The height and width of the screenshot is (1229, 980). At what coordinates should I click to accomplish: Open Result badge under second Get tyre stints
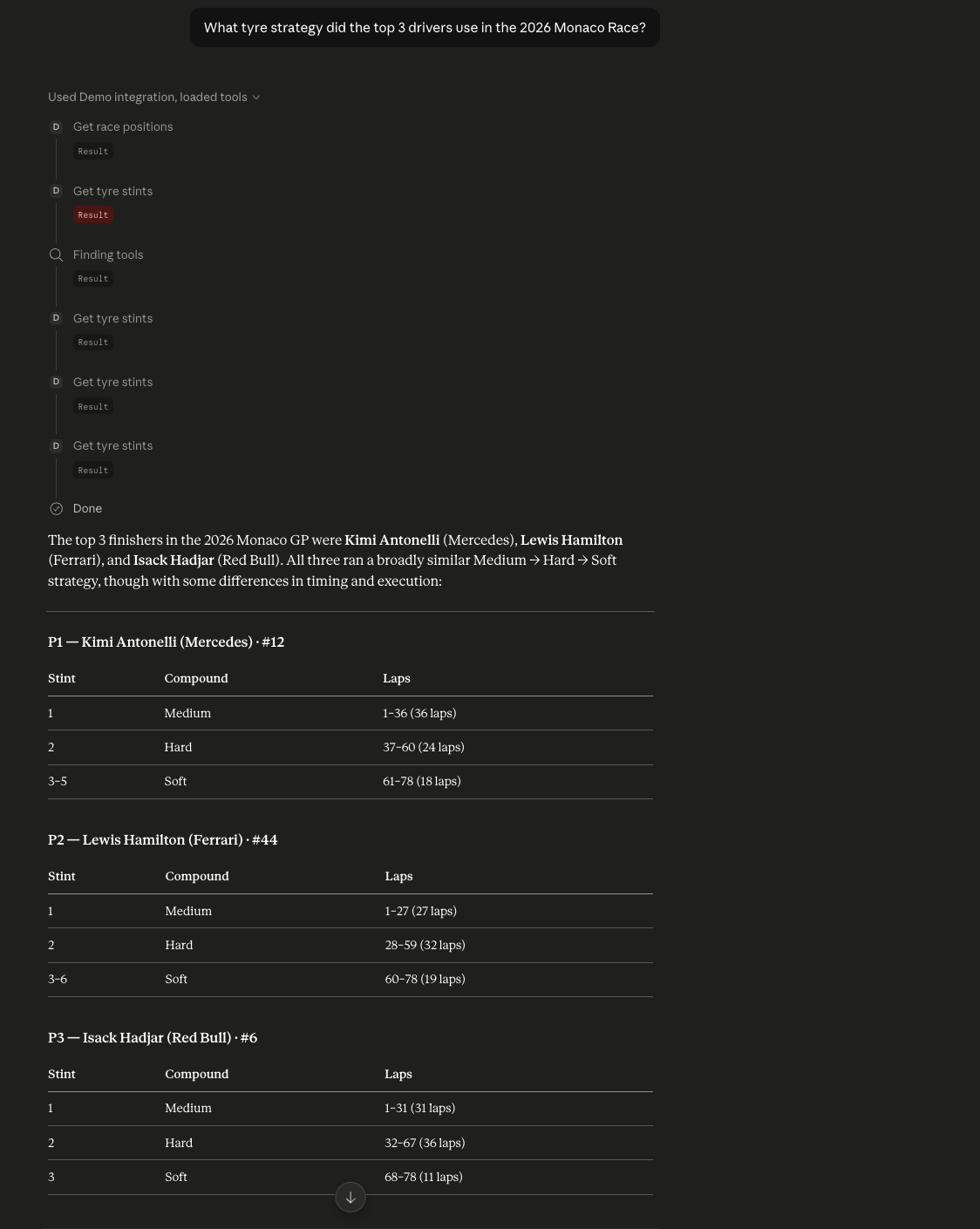point(93,343)
